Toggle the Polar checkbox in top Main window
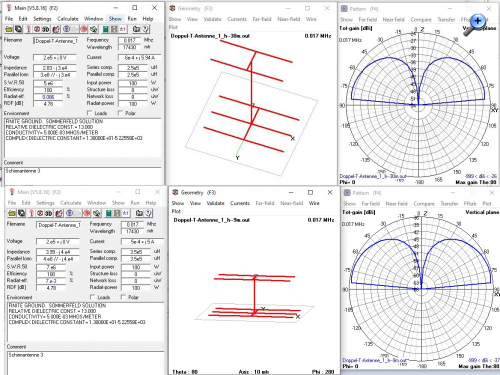 [x=120, y=113]
